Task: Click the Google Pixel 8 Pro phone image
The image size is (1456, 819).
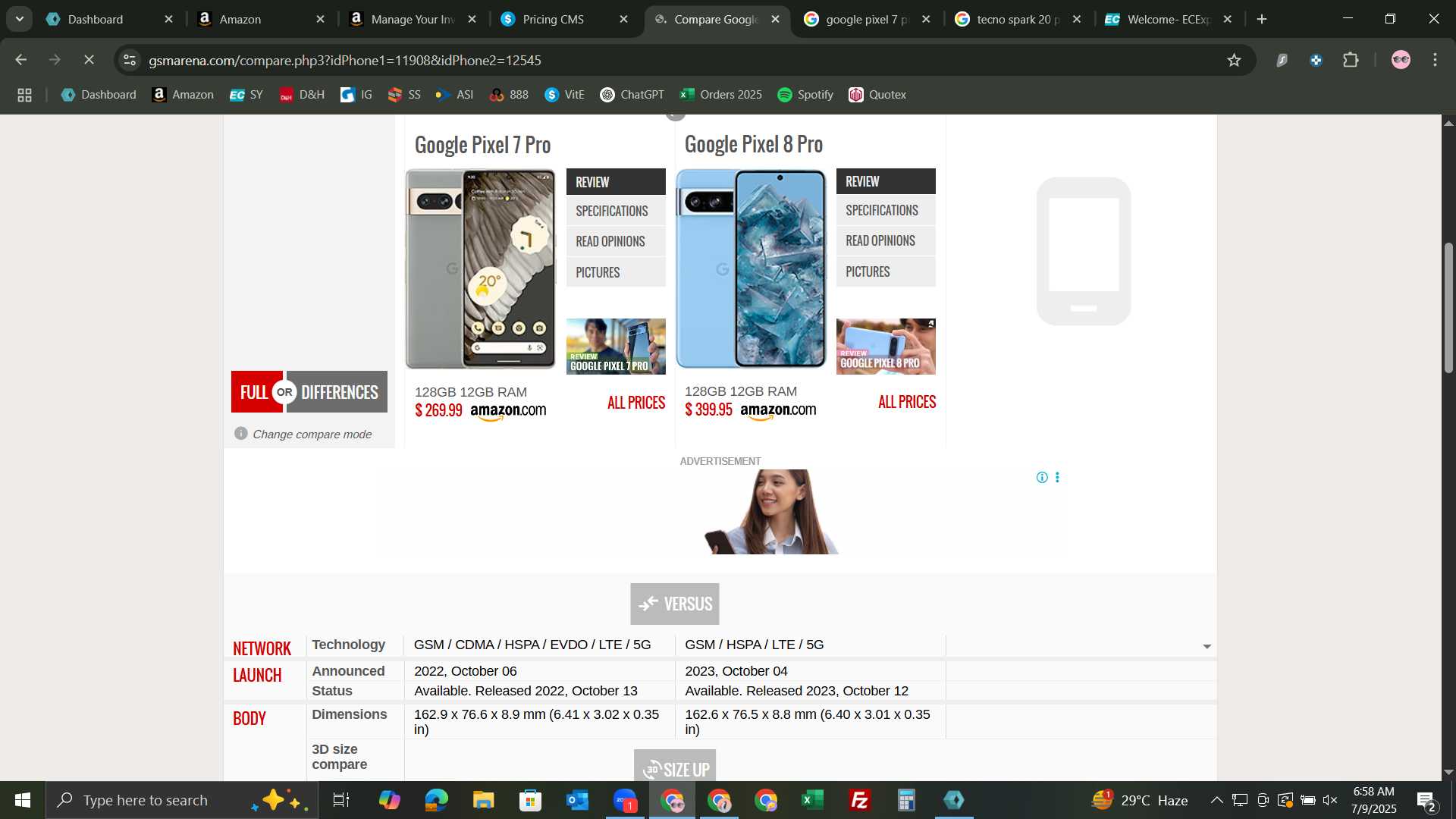Action: click(x=751, y=269)
